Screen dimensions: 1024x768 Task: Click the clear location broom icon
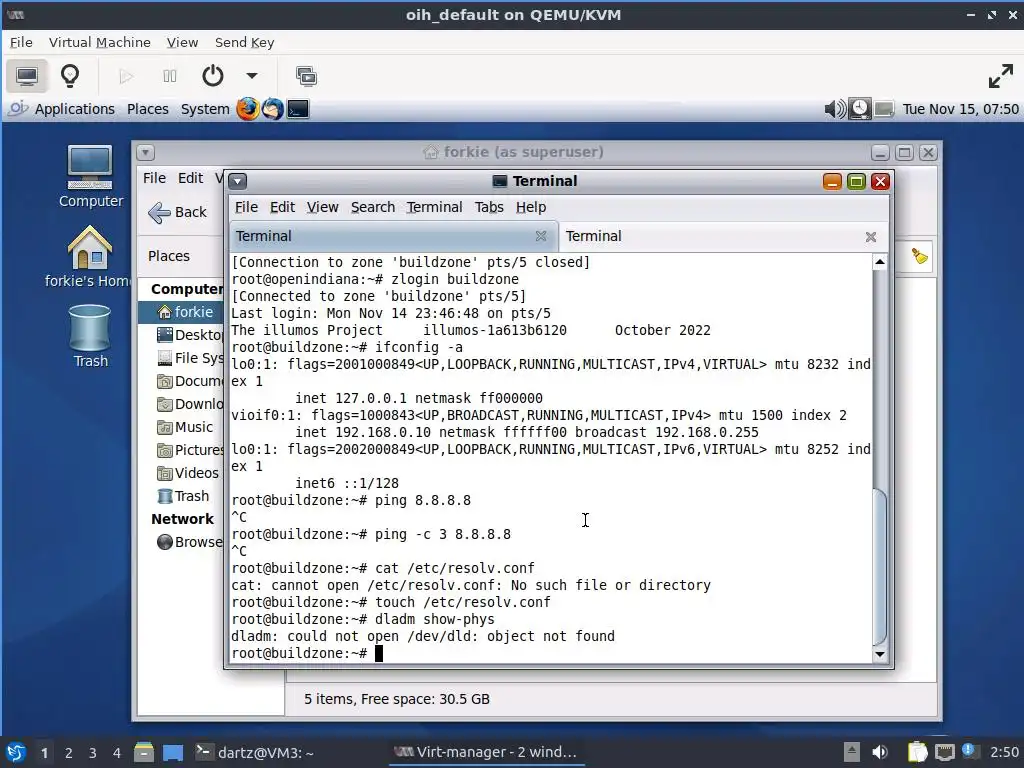920,257
